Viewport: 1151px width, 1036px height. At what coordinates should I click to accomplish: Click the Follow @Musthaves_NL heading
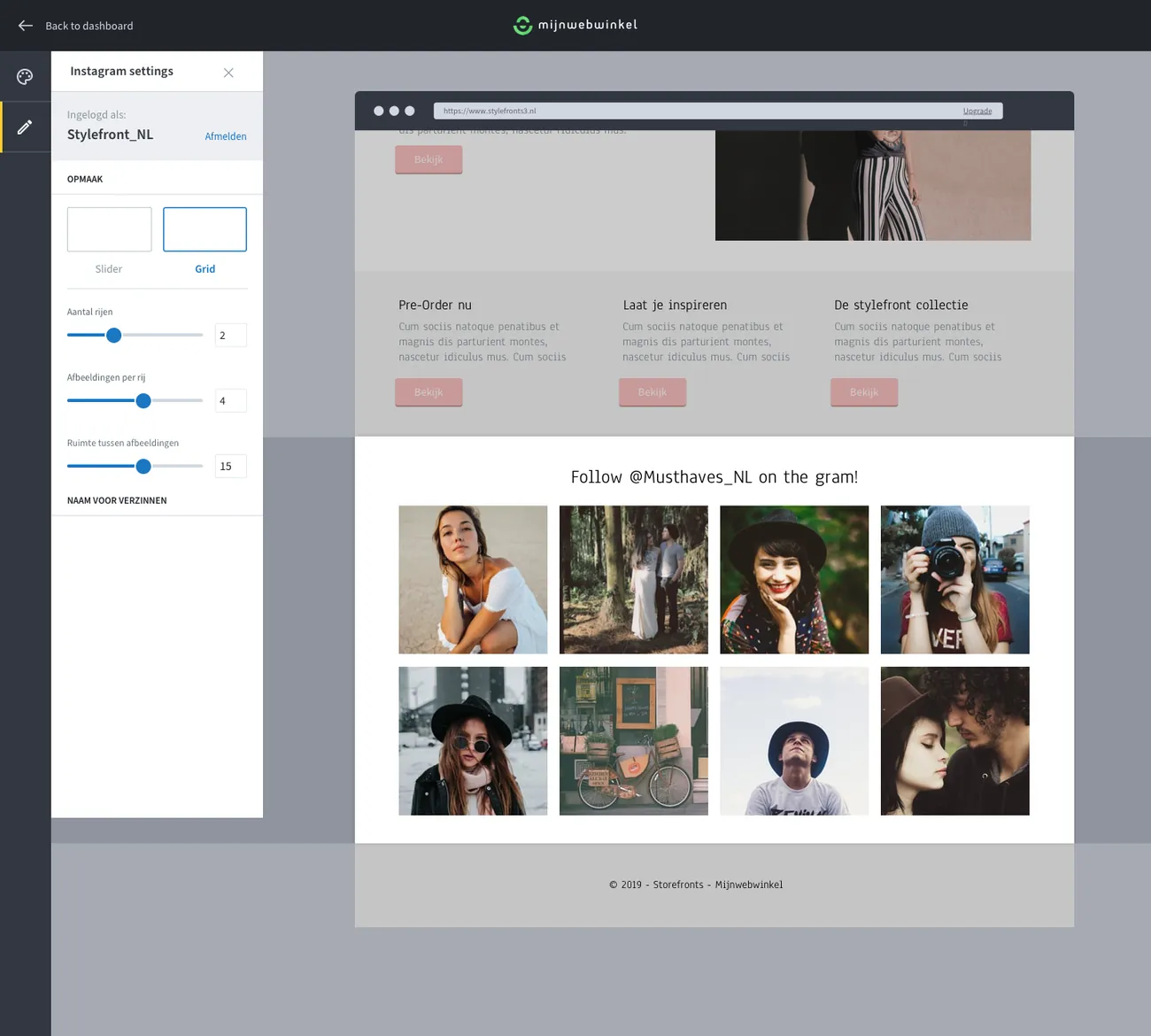click(715, 477)
